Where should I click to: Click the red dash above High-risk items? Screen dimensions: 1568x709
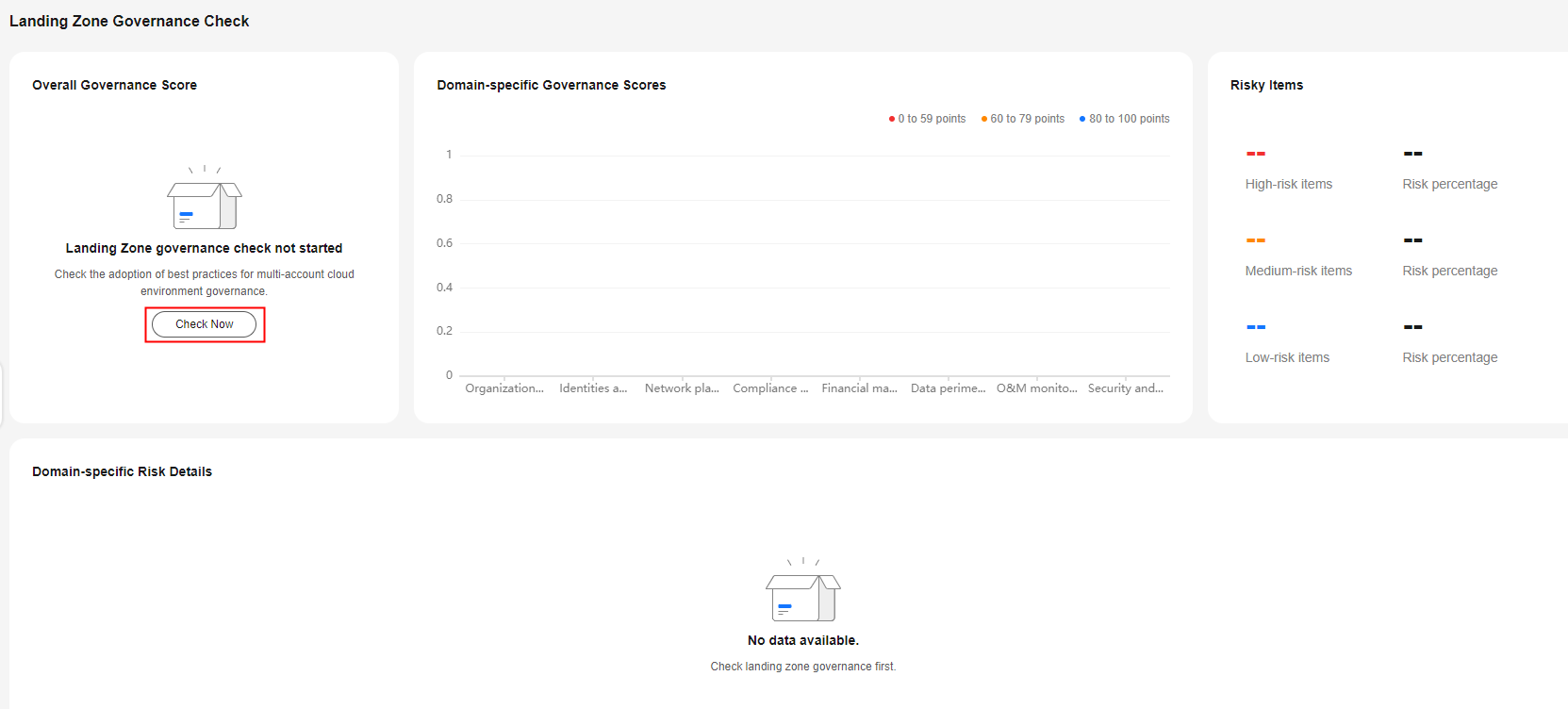pyautogui.click(x=1256, y=154)
